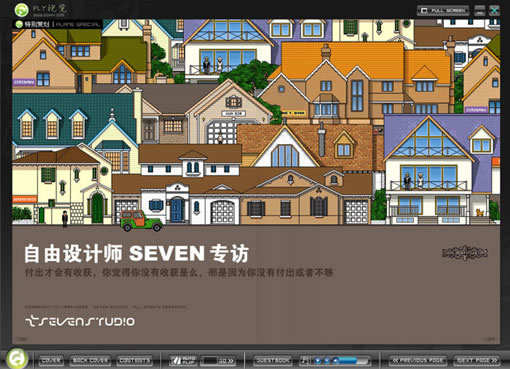
Task: Click the first blue audio control button
Action: coord(318,361)
